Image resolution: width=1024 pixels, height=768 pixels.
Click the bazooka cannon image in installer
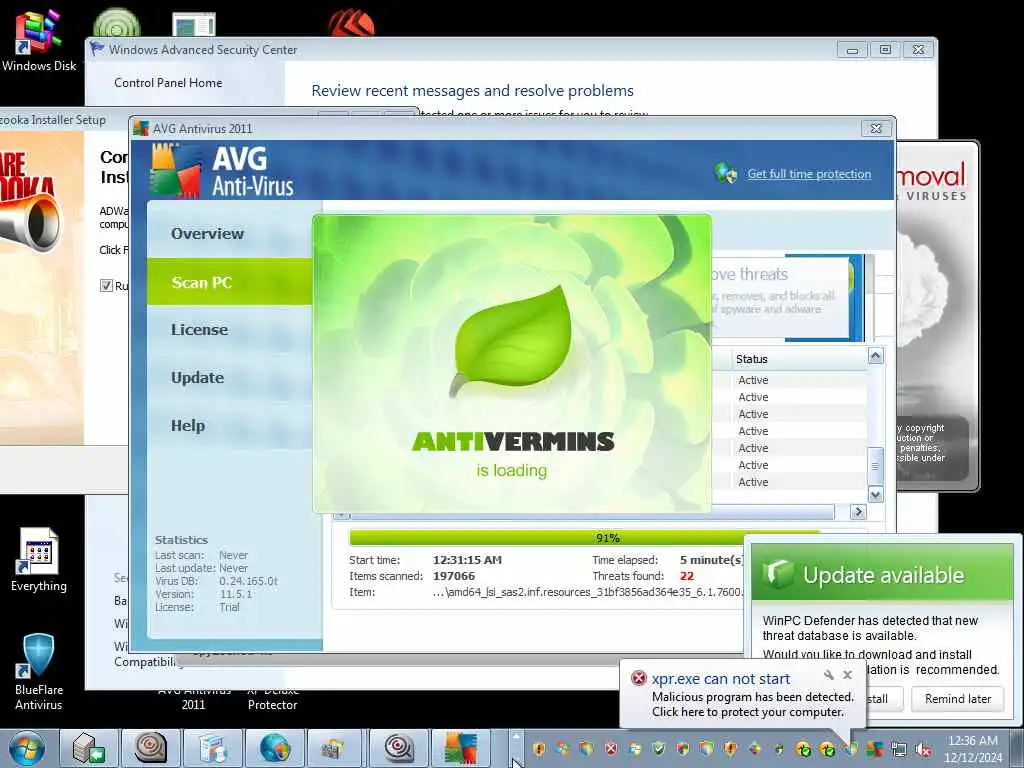pyautogui.click(x=31, y=222)
